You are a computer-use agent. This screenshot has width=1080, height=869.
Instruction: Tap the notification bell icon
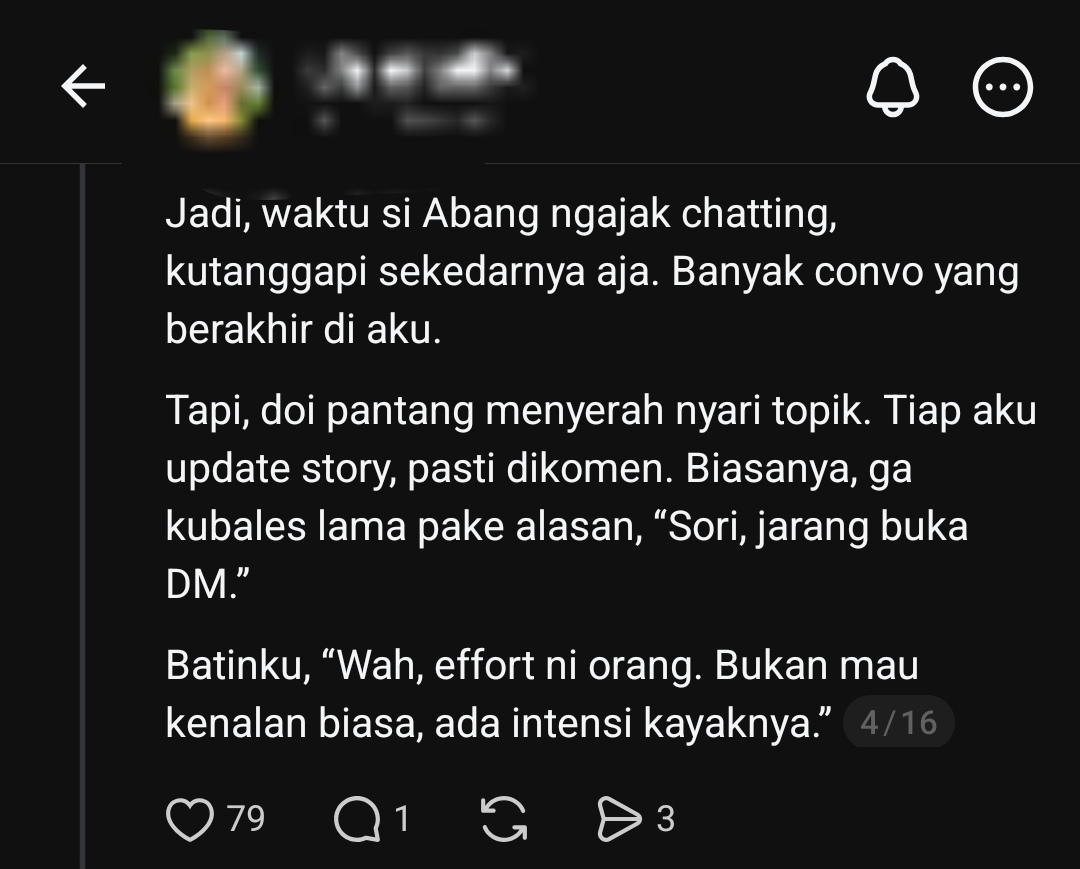[x=892, y=87]
